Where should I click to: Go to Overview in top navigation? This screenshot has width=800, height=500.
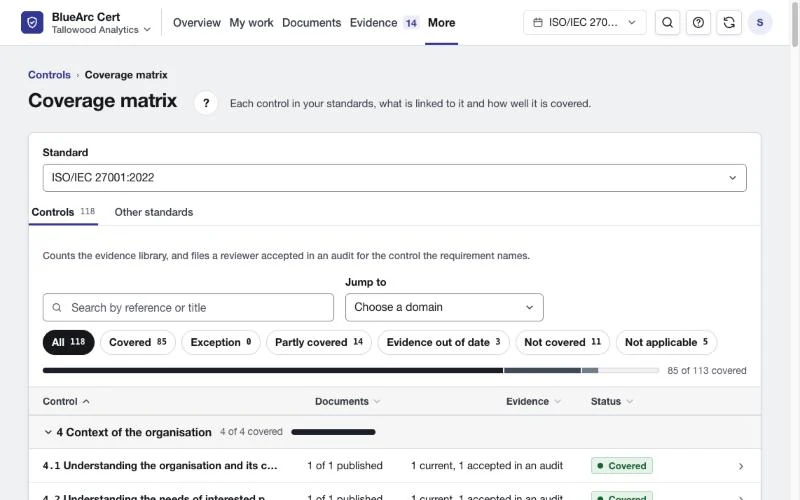click(196, 22)
